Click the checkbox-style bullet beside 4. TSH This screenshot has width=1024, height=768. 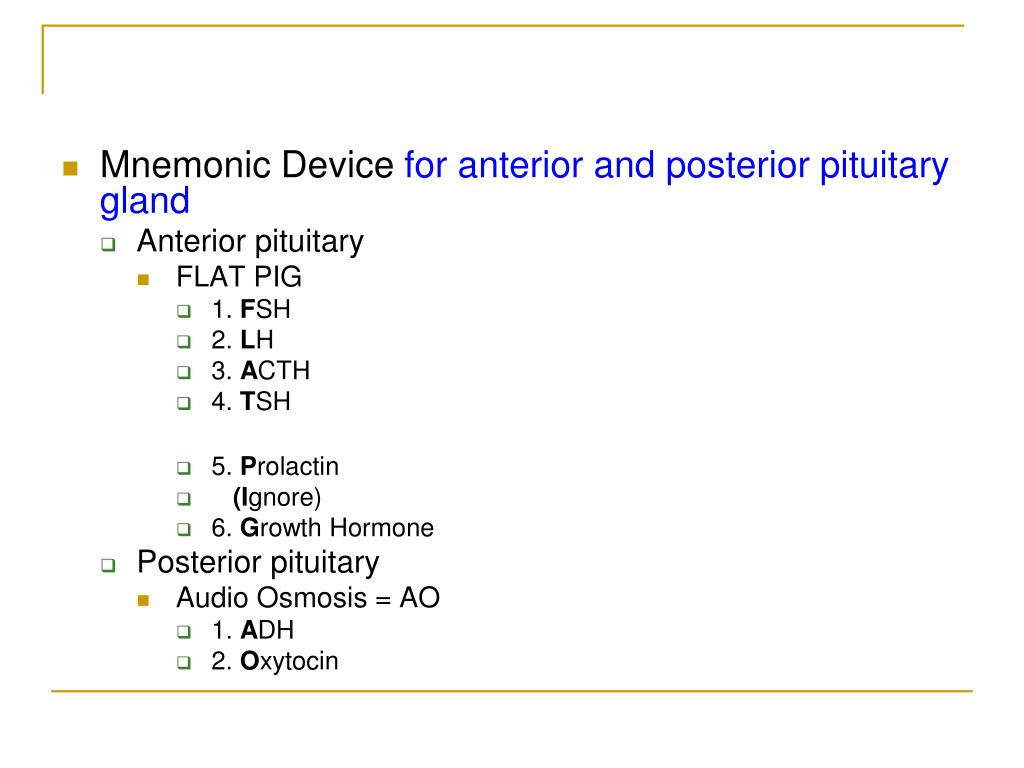click(184, 403)
